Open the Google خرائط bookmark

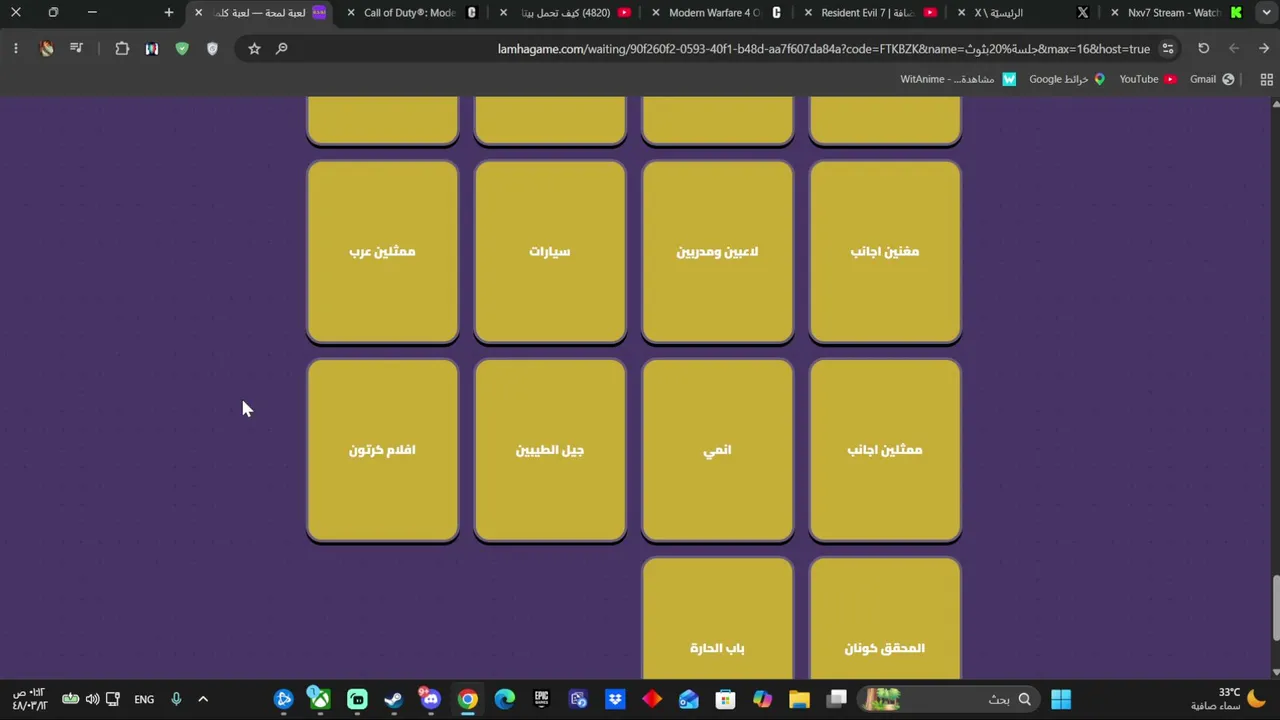[1067, 79]
